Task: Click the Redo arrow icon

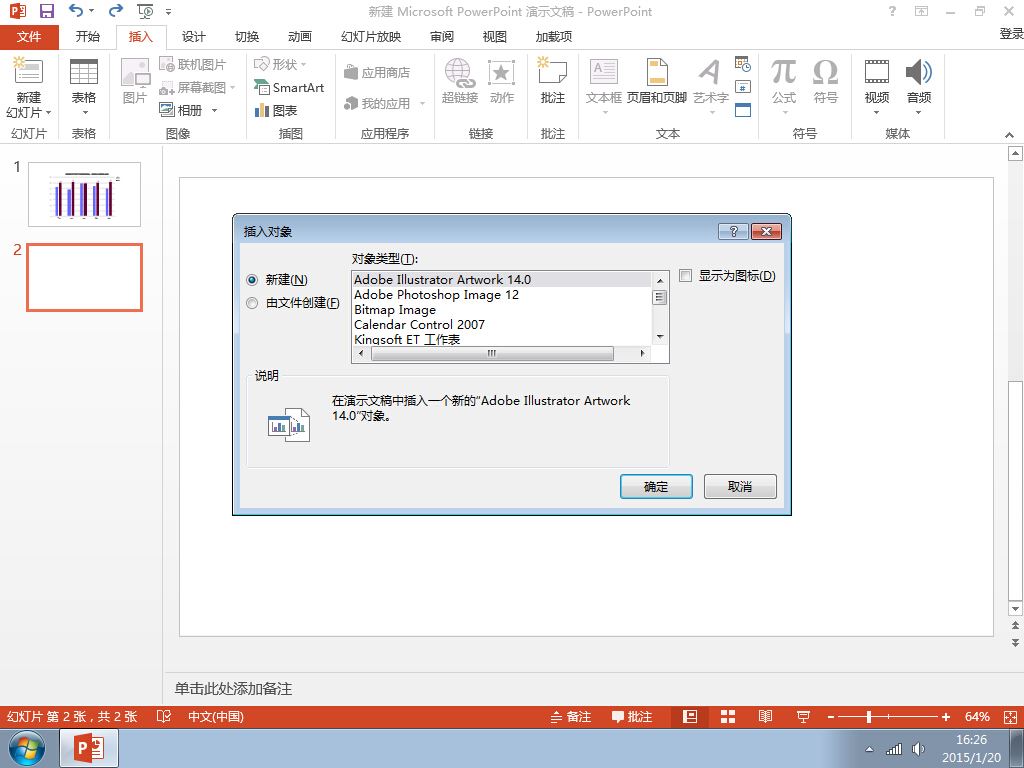Action: [116, 10]
